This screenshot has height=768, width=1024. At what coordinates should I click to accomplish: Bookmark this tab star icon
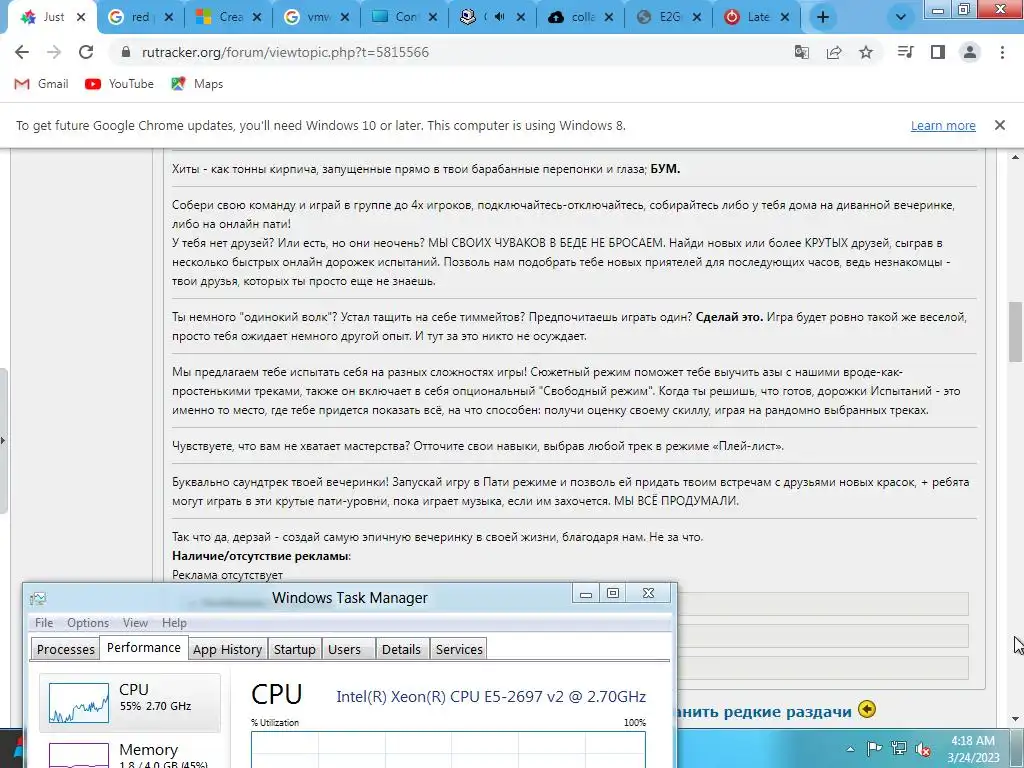pyautogui.click(x=866, y=52)
